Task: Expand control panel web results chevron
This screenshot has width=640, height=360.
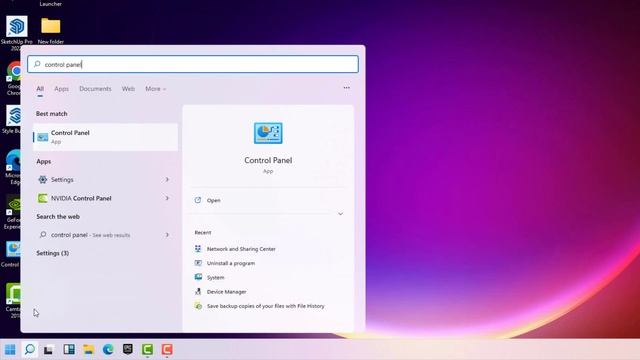Action: click(167, 235)
